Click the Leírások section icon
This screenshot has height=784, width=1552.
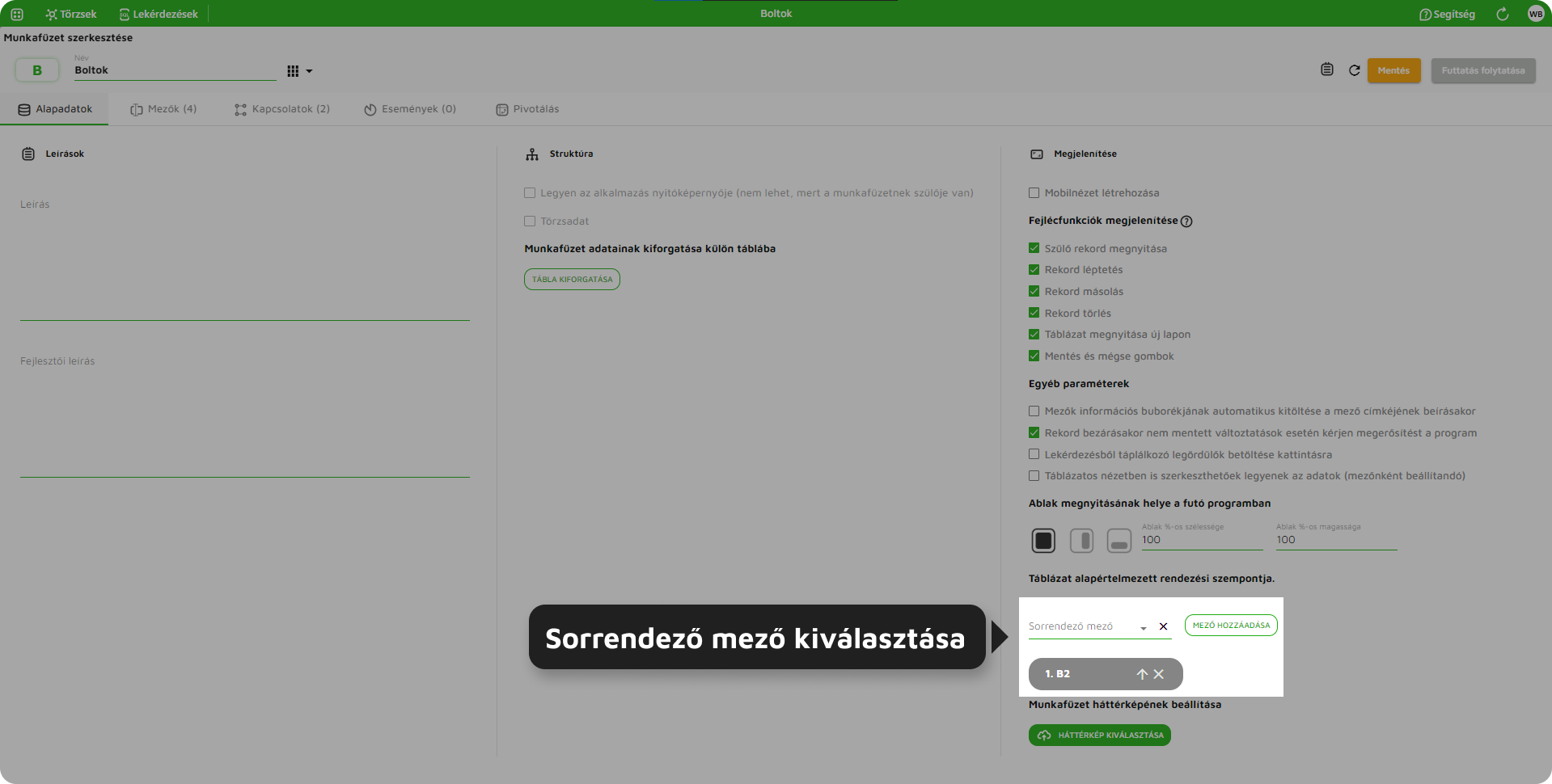tap(28, 154)
